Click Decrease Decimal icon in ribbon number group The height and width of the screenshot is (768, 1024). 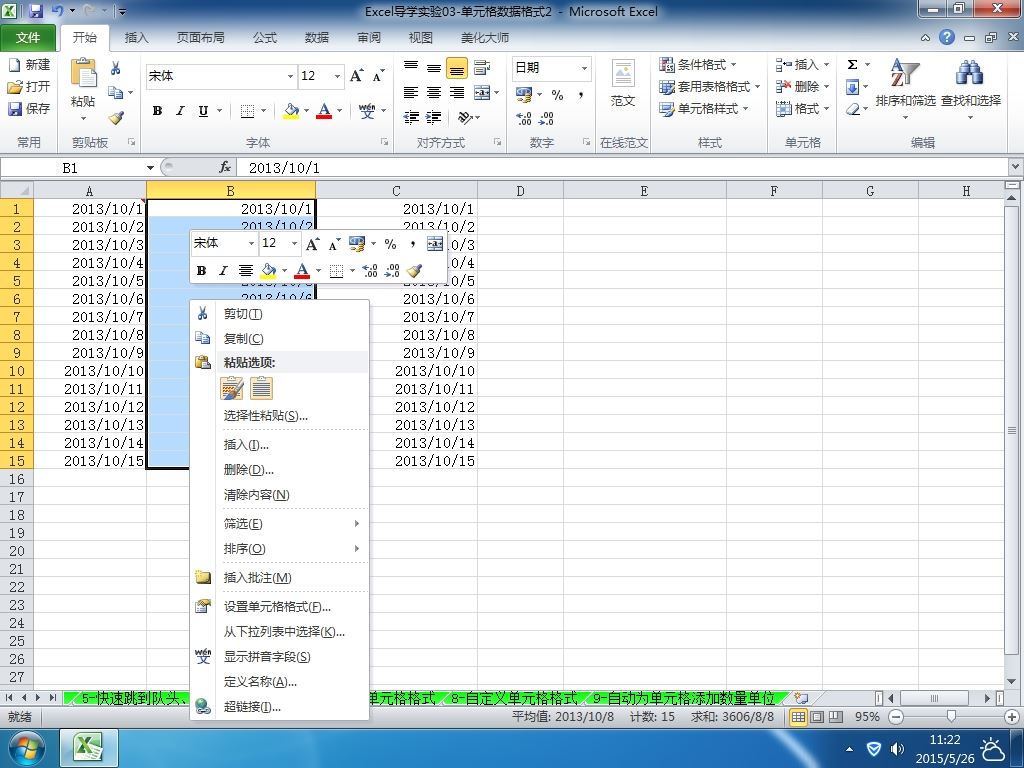[547, 118]
